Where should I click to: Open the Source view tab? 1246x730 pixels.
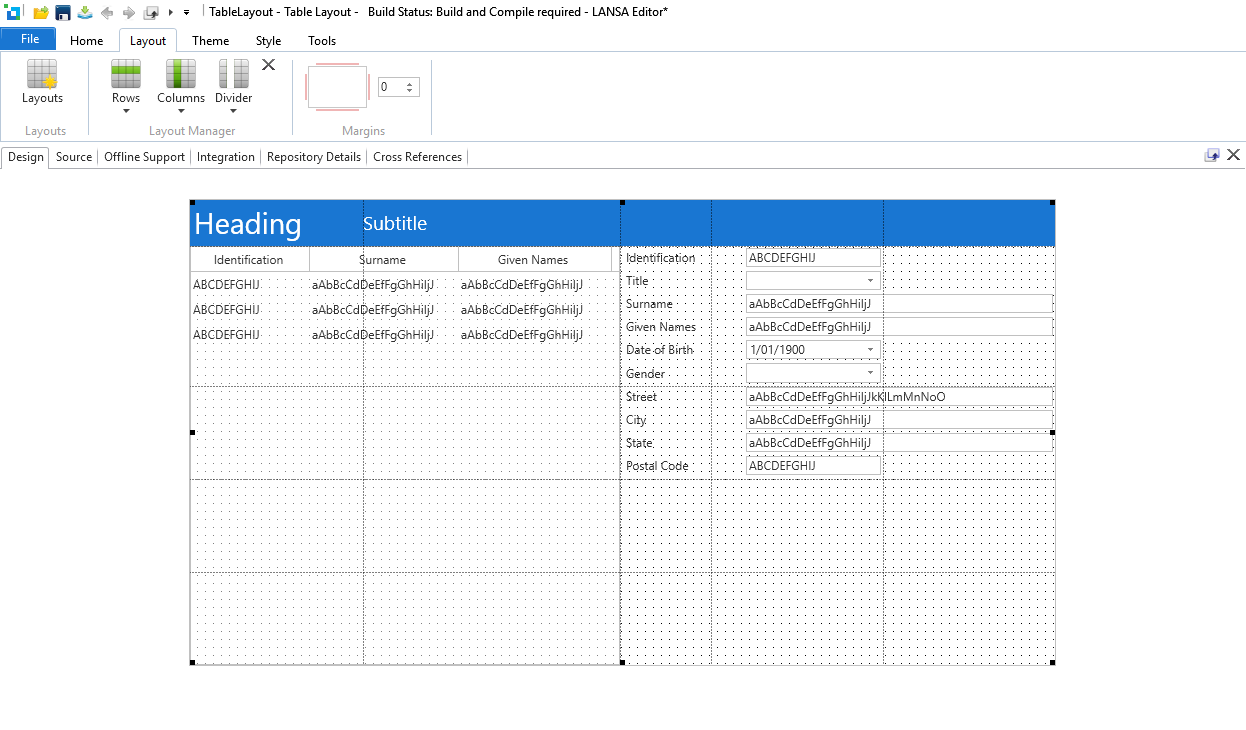[x=74, y=157]
